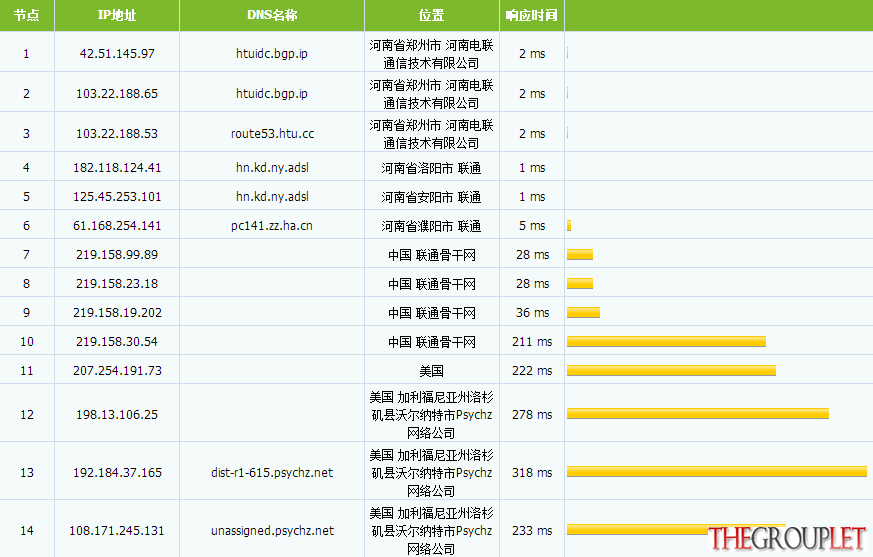Click location 河南省濮阳市 联通

click(431, 226)
